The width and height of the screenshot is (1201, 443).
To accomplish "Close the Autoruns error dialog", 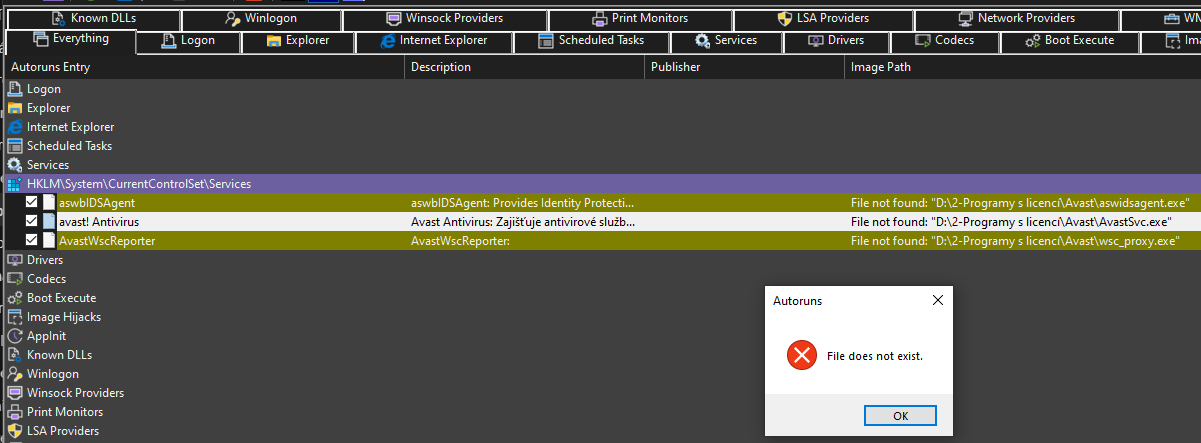I will (937, 300).
